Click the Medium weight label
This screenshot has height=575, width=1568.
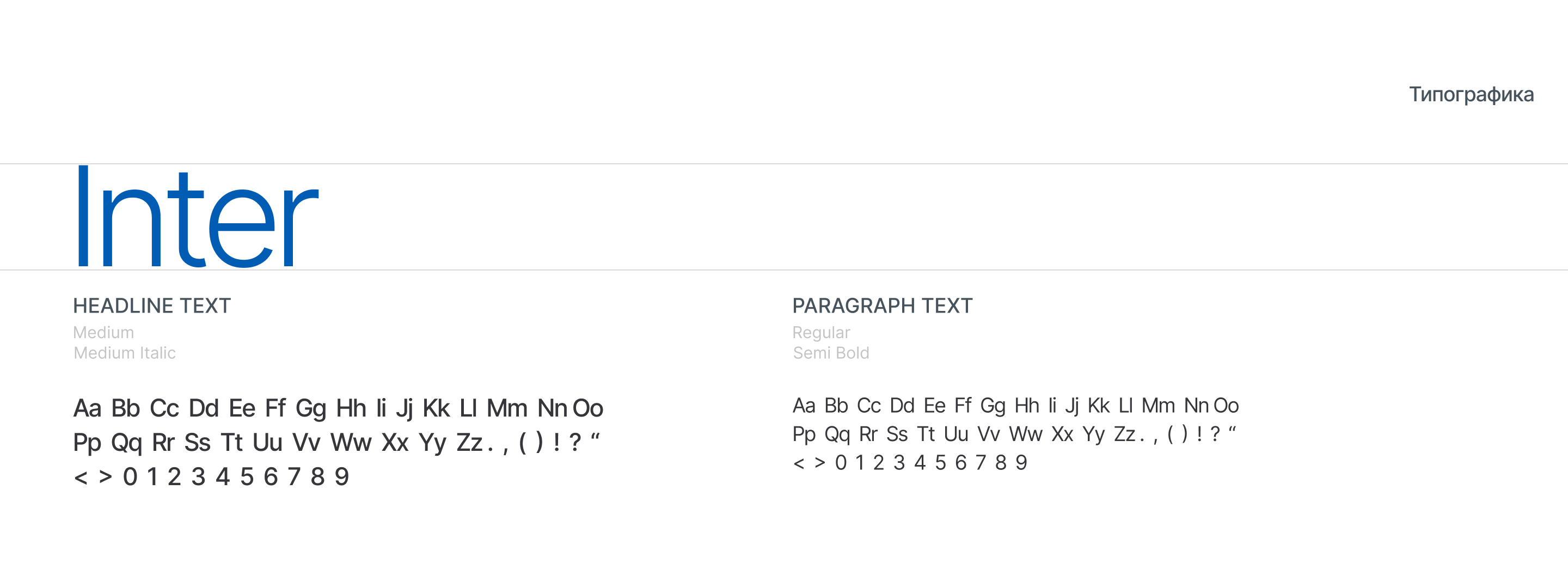click(x=103, y=332)
